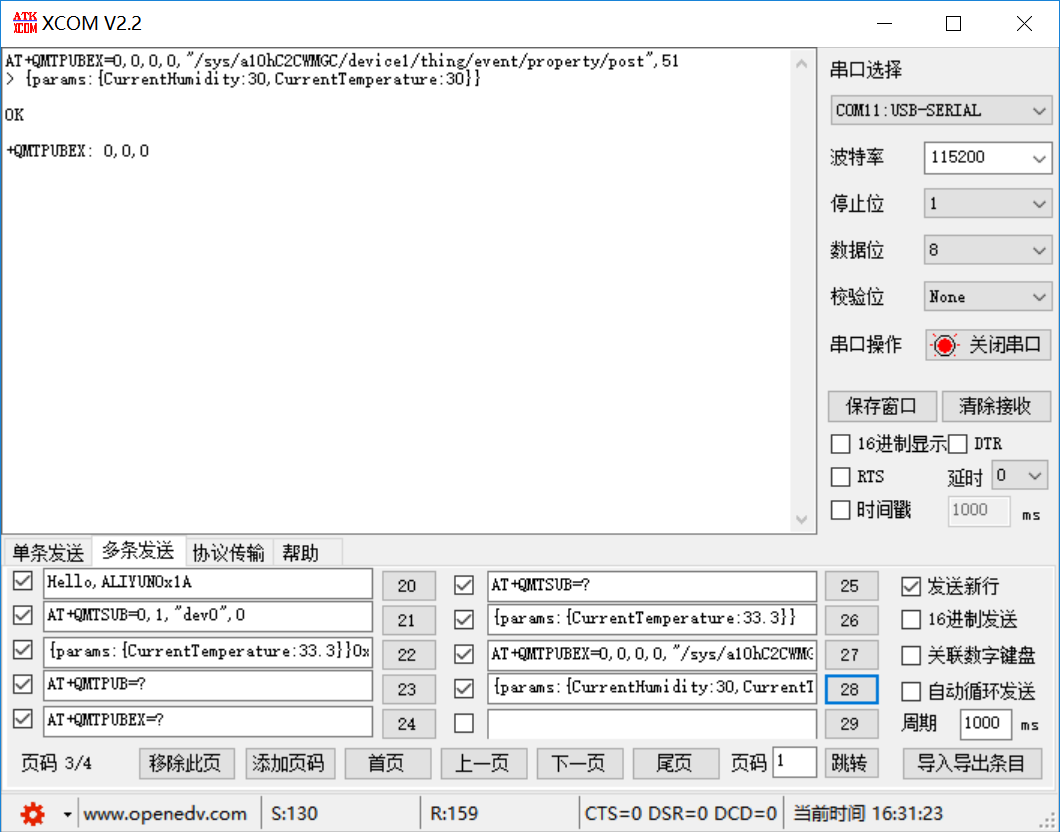The width and height of the screenshot is (1060, 832).
Task: Click the red serial port indicator icon
Action: coord(944,345)
